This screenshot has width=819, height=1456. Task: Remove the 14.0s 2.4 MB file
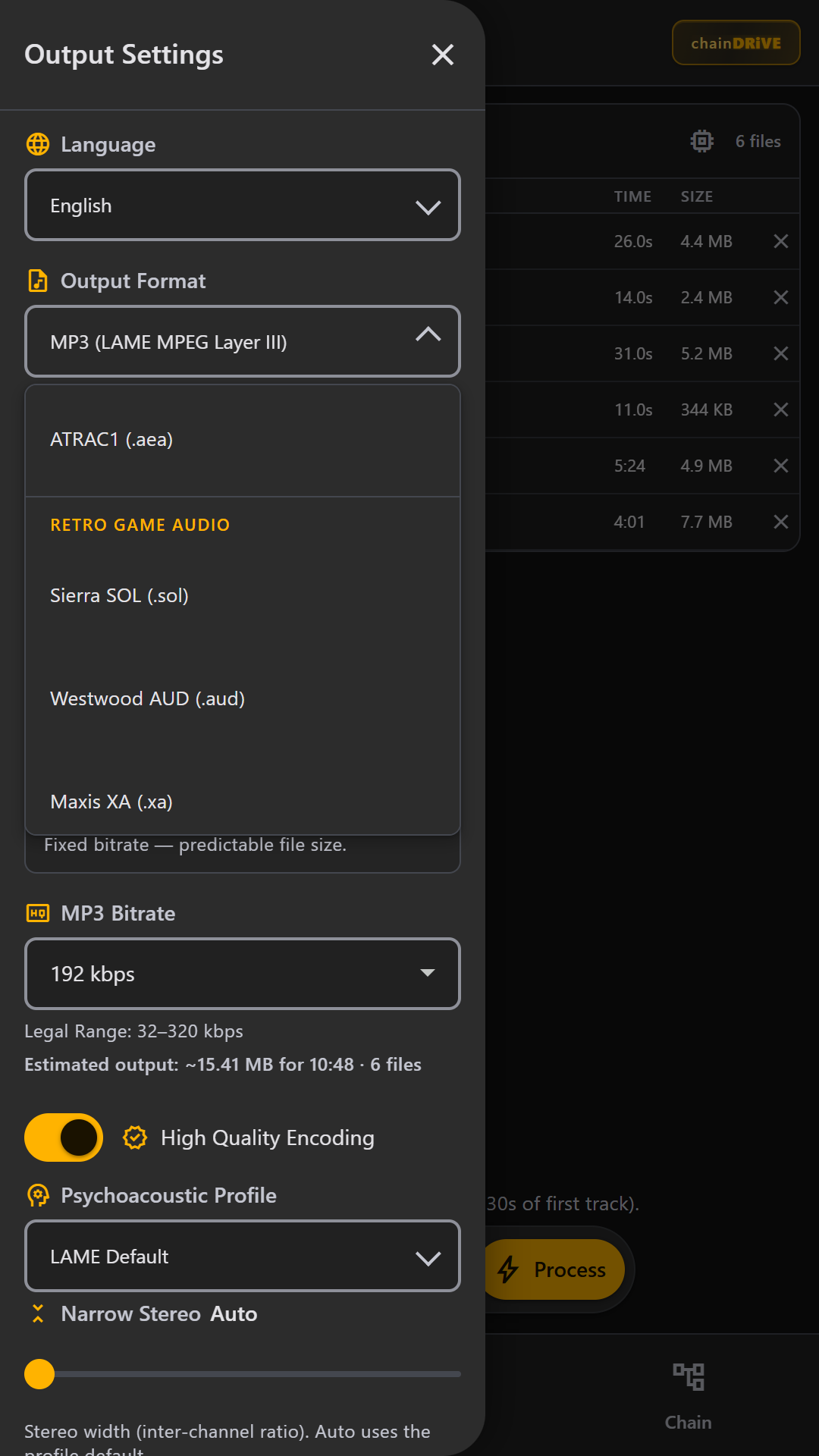(x=781, y=297)
